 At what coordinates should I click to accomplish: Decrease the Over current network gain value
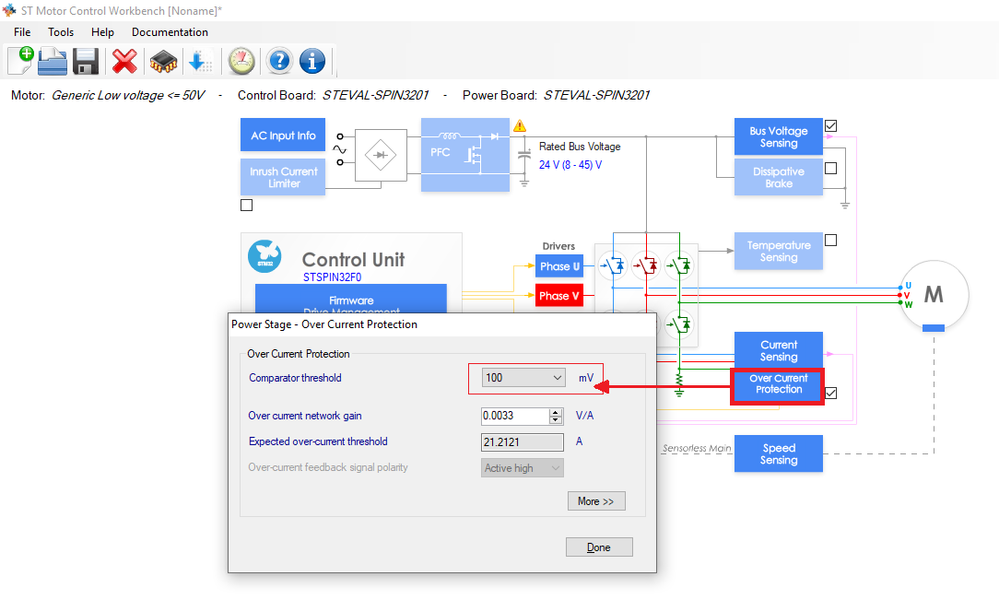point(556,420)
